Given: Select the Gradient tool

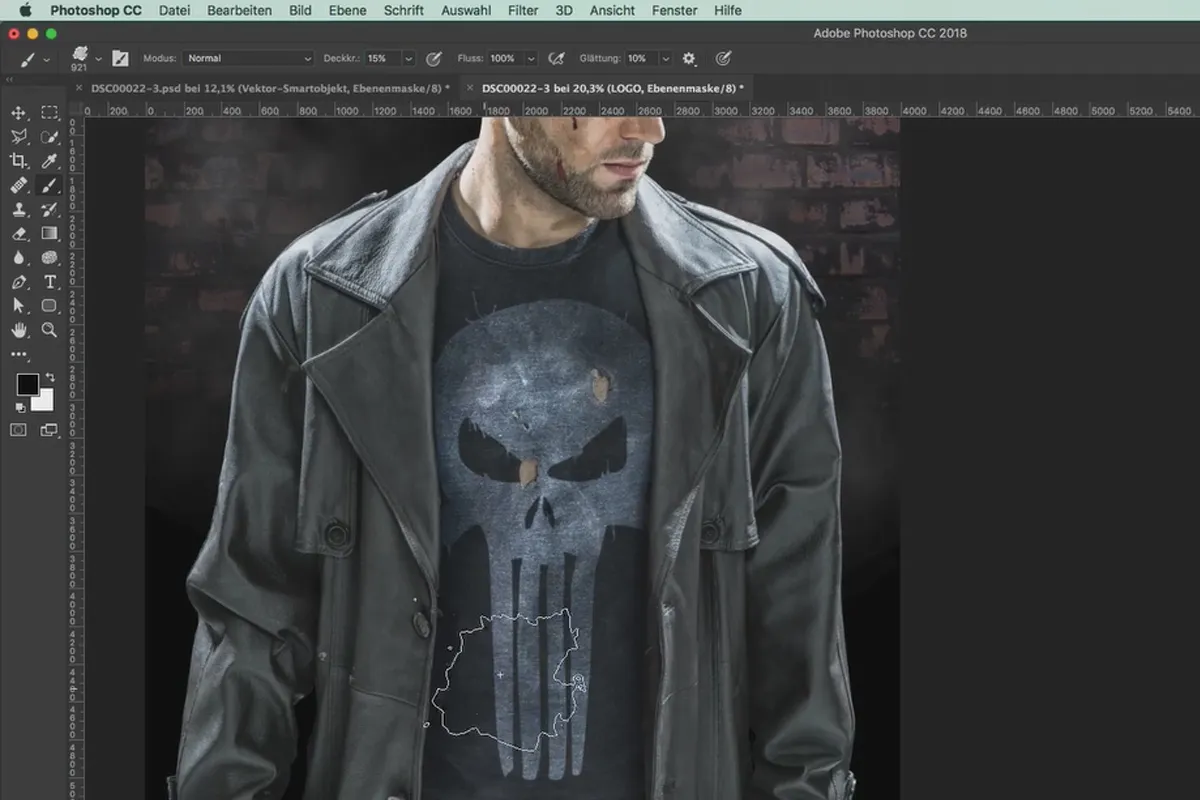Looking at the screenshot, I should (x=49, y=234).
